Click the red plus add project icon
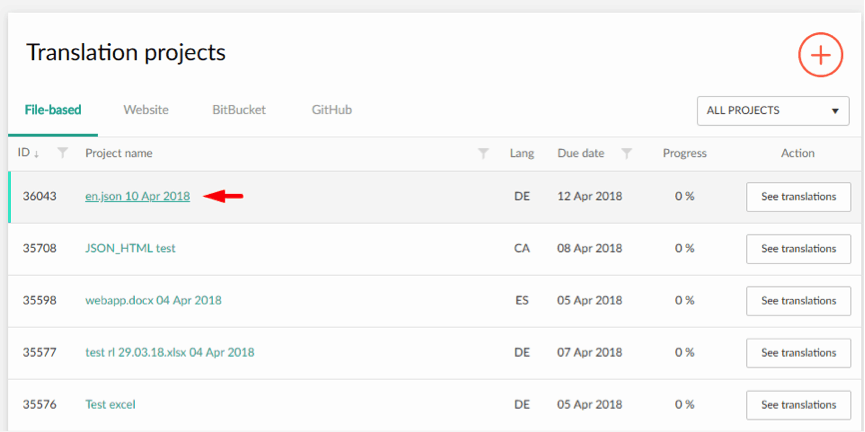 pos(820,55)
